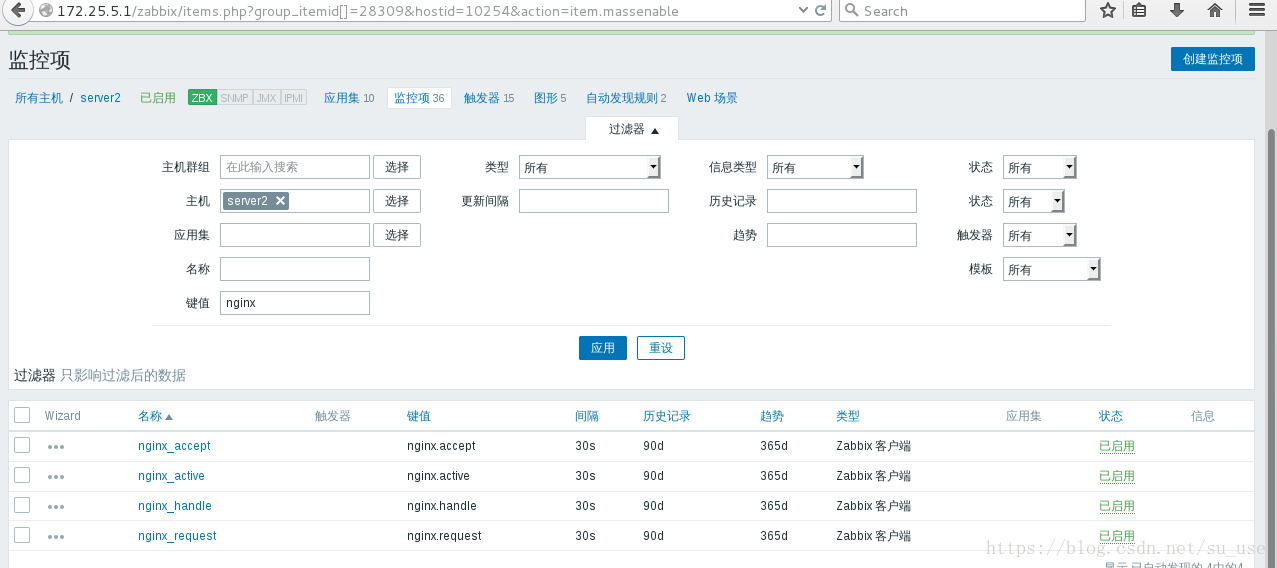This screenshot has height=568, width=1277.
Task: Click 选择 button next to 主机群组
Action: pos(397,167)
